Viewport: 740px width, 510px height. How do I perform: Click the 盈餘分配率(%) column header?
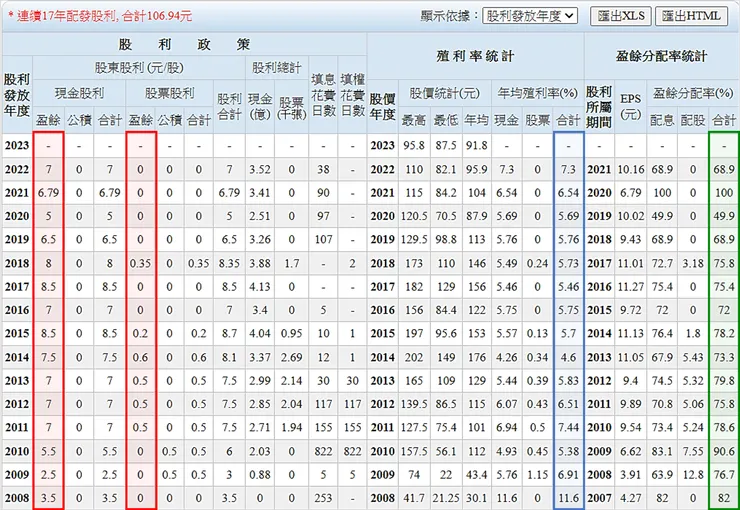point(693,93)
